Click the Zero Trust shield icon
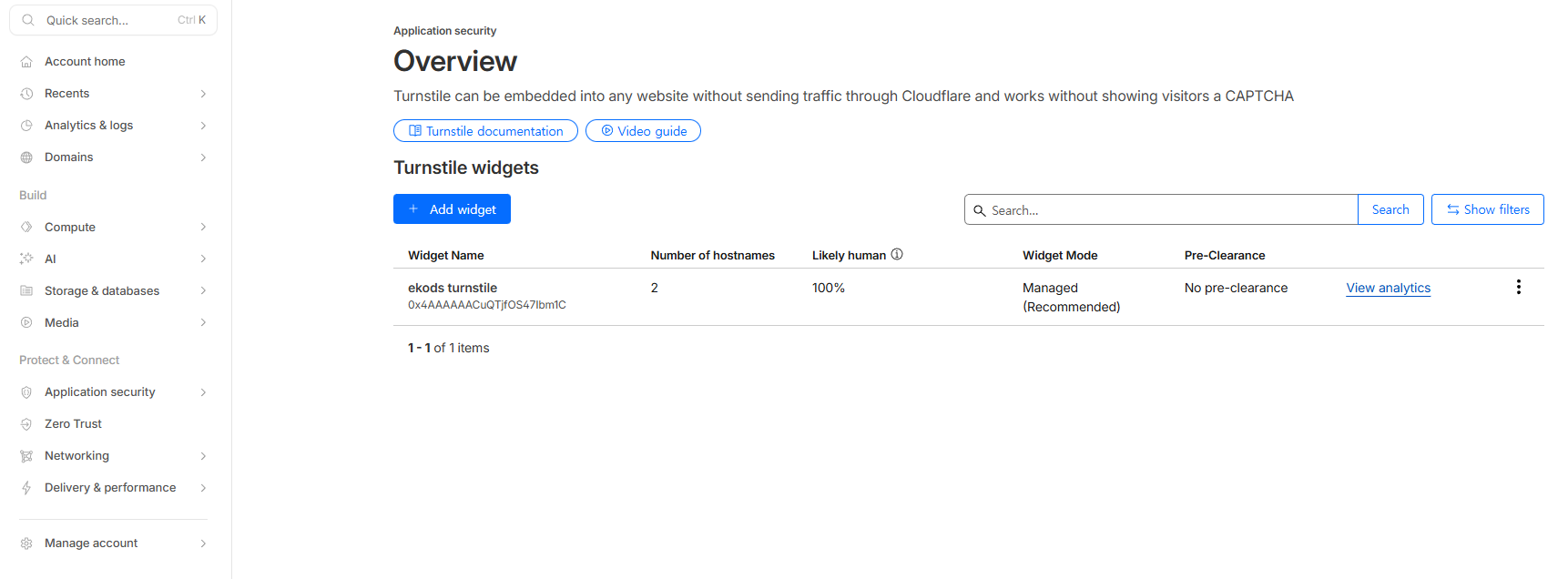The height and width of the screenshot is (579, 1568). 26,424
